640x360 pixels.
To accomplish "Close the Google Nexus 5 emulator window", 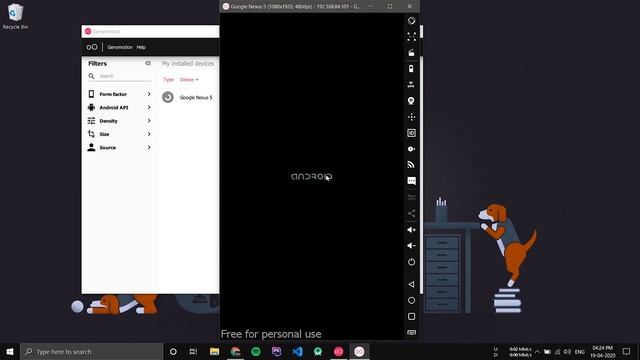I will point(409,7).
